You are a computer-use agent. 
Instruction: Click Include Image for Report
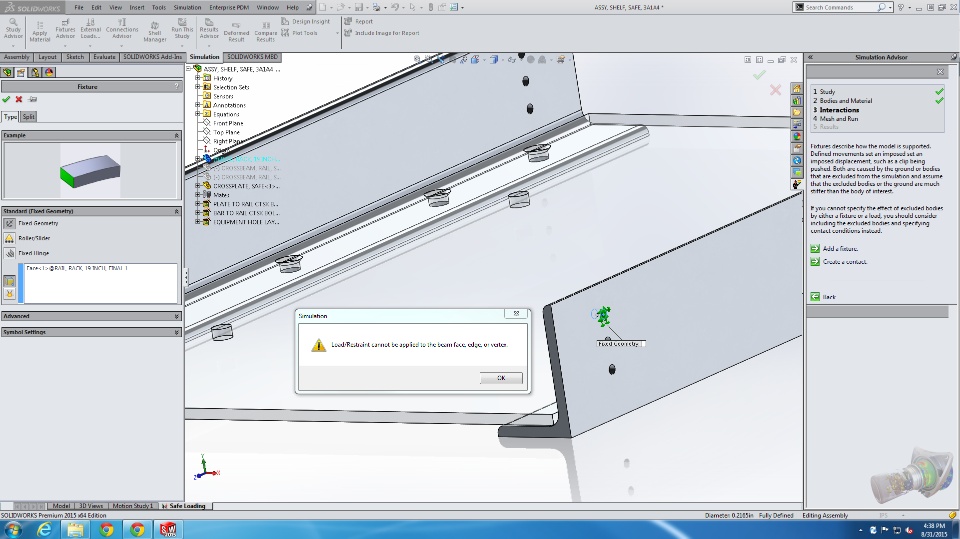point(381,33)
